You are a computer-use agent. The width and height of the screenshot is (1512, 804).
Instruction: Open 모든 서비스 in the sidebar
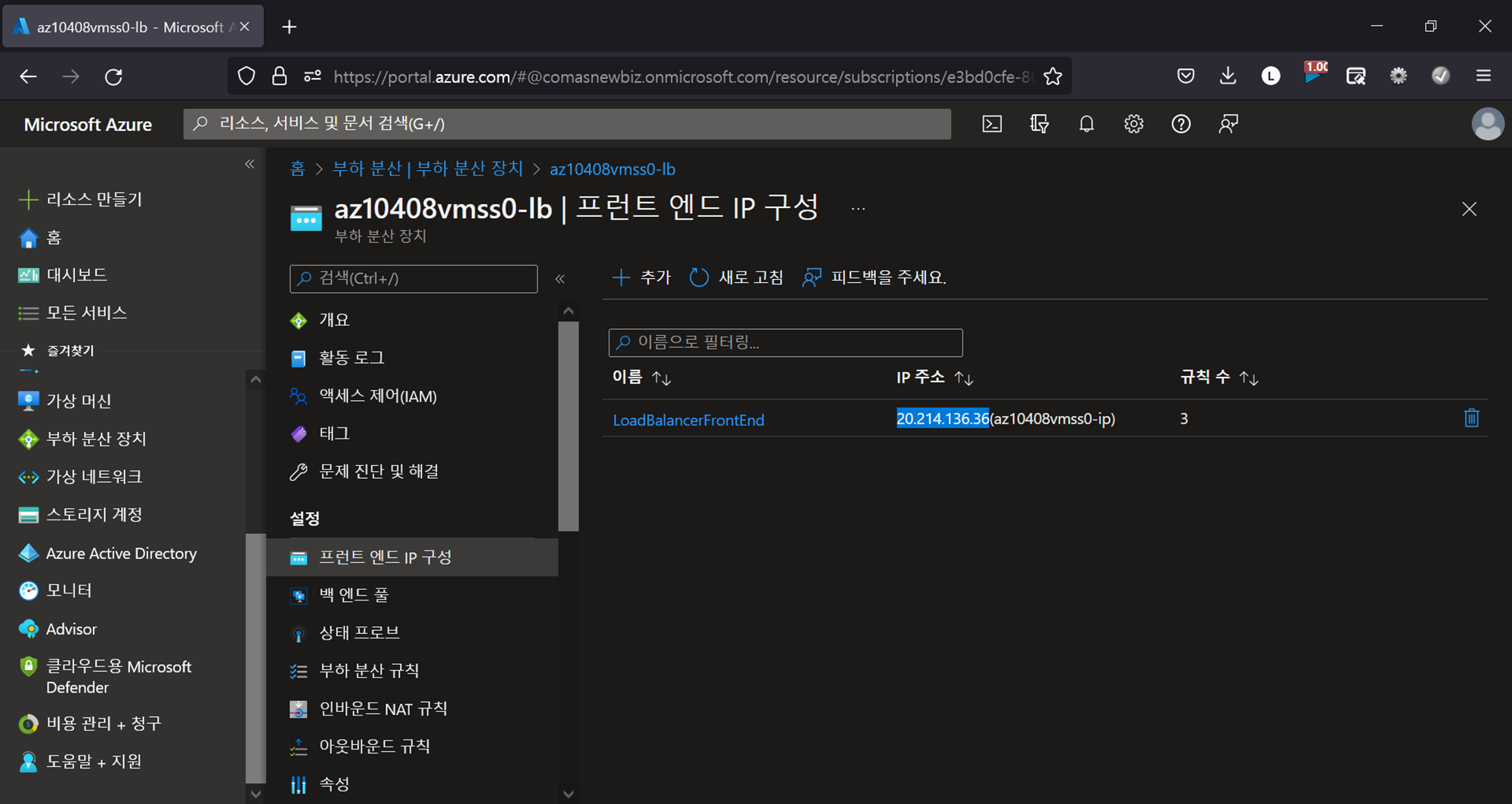(73, 312)
